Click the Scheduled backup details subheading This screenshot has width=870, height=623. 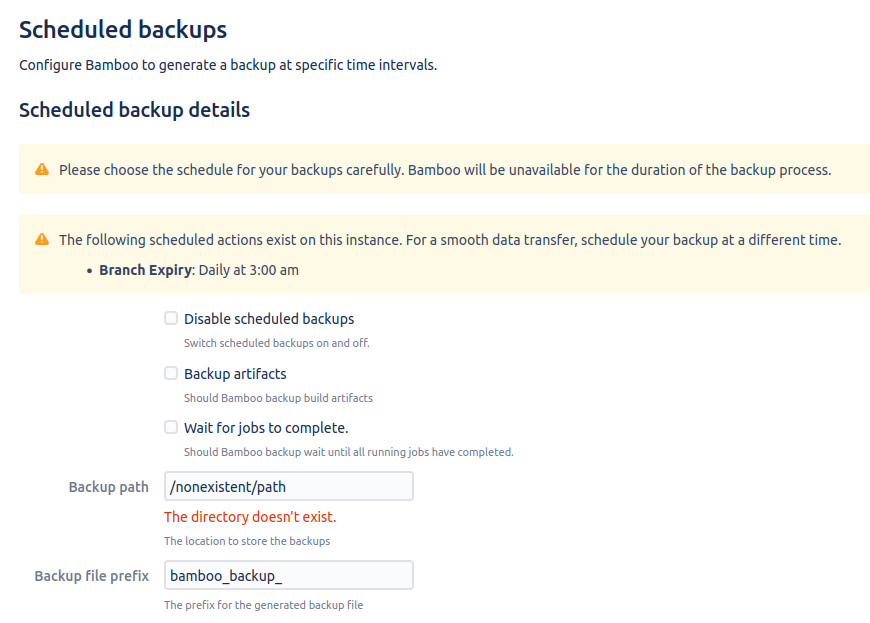click(x=134, y=110)
